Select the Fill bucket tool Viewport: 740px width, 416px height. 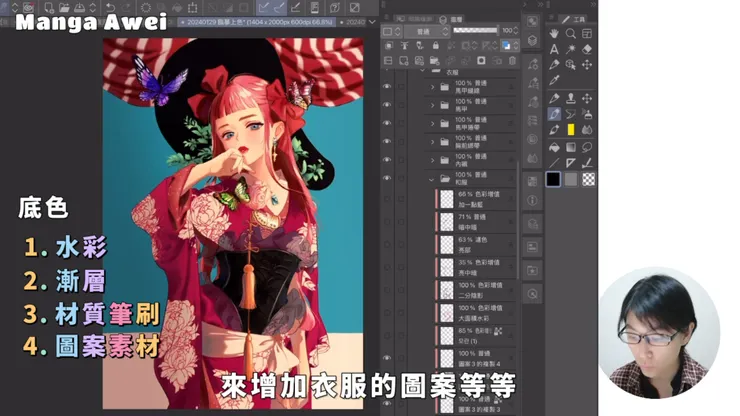click(554, 147)
